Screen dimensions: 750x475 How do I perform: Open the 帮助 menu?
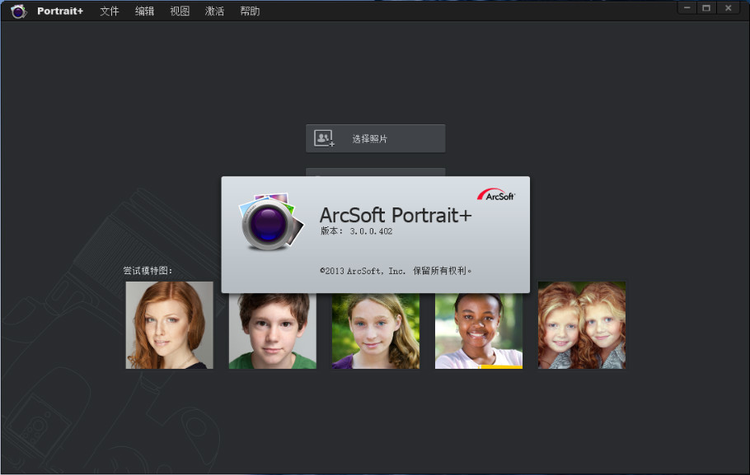[250, 11]
